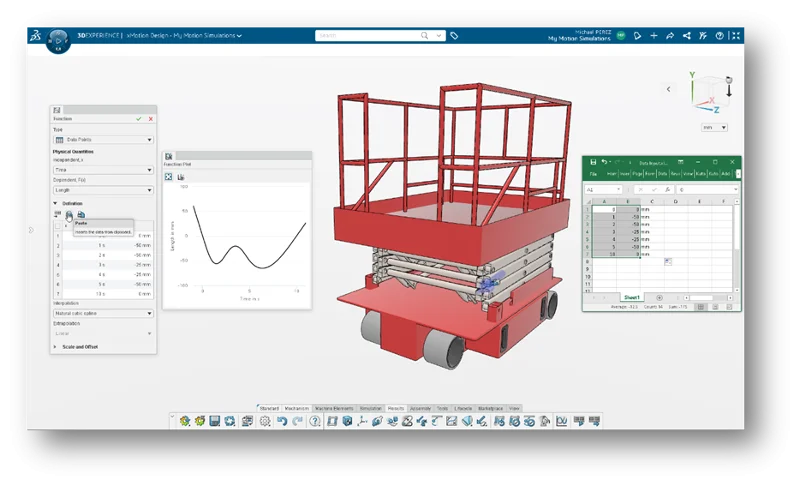Open the Independent x Time dropdown

tap(103, 170)
